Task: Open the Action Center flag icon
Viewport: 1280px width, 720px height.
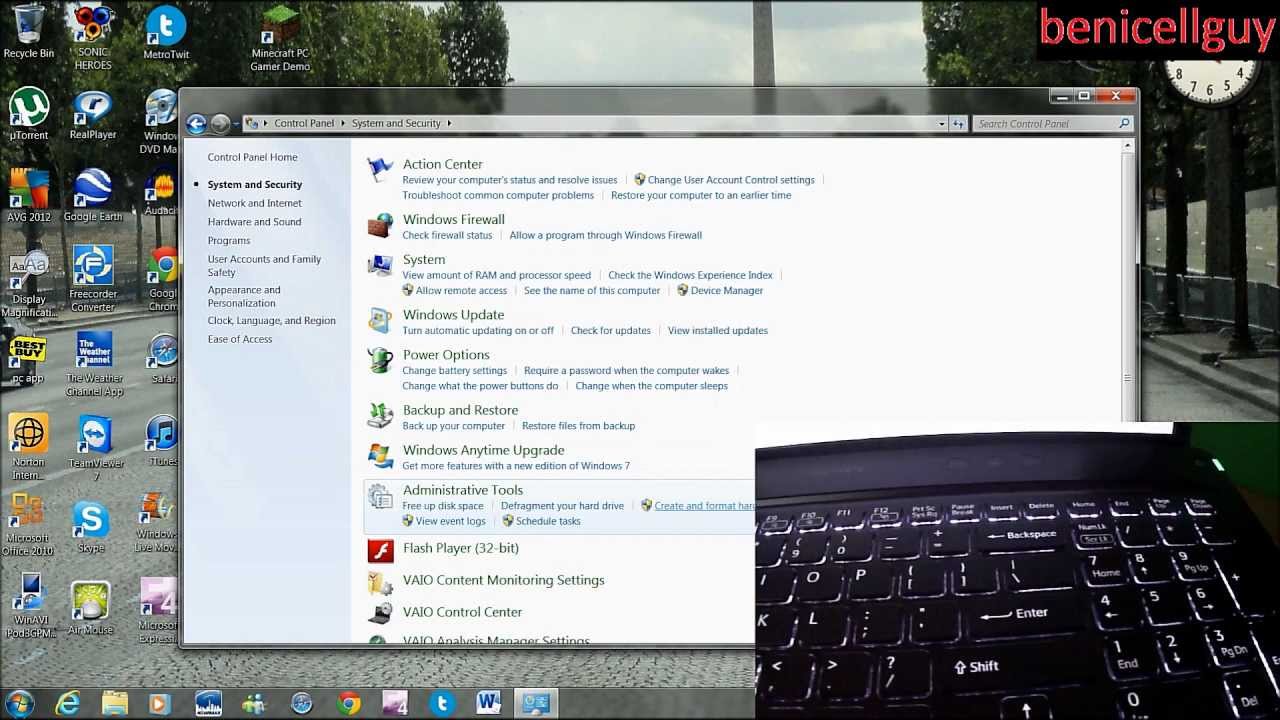Action: 380,170
